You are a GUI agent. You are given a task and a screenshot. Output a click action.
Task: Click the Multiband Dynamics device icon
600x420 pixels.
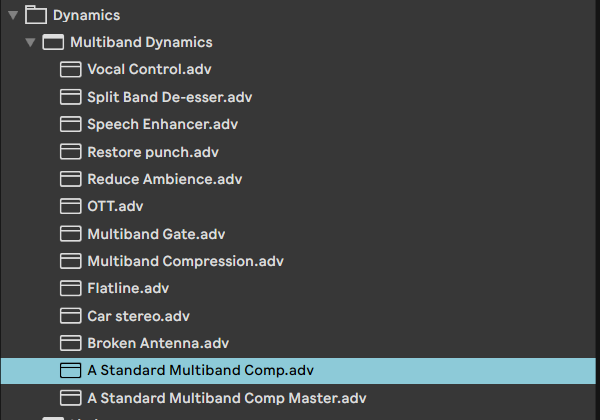[54, 43]
